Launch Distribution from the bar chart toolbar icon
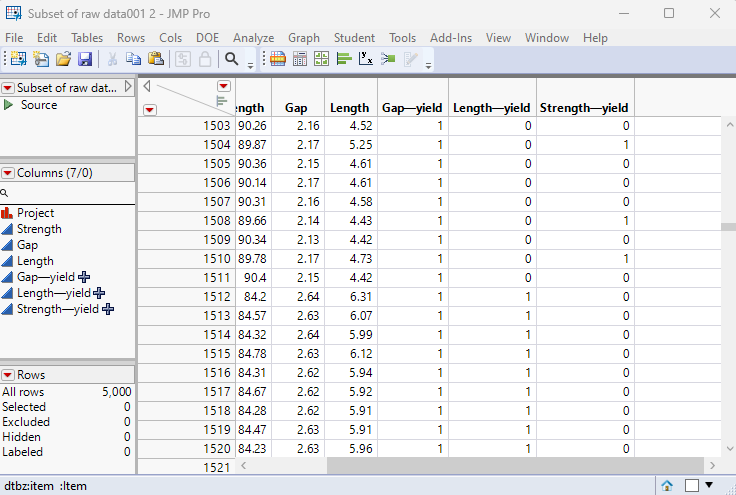736x495 pixels. [343, 60]
